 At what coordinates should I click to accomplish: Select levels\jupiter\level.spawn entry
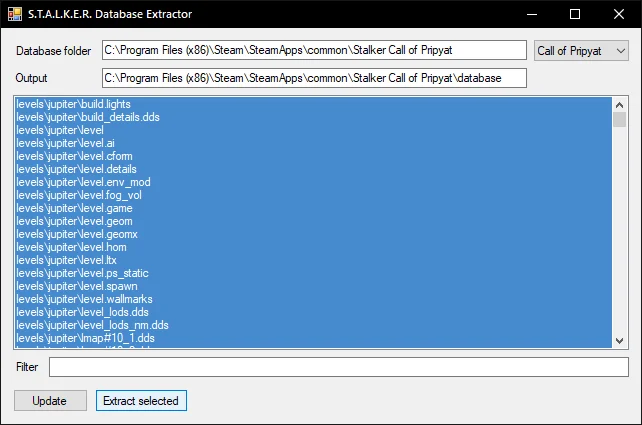(313, 286)
